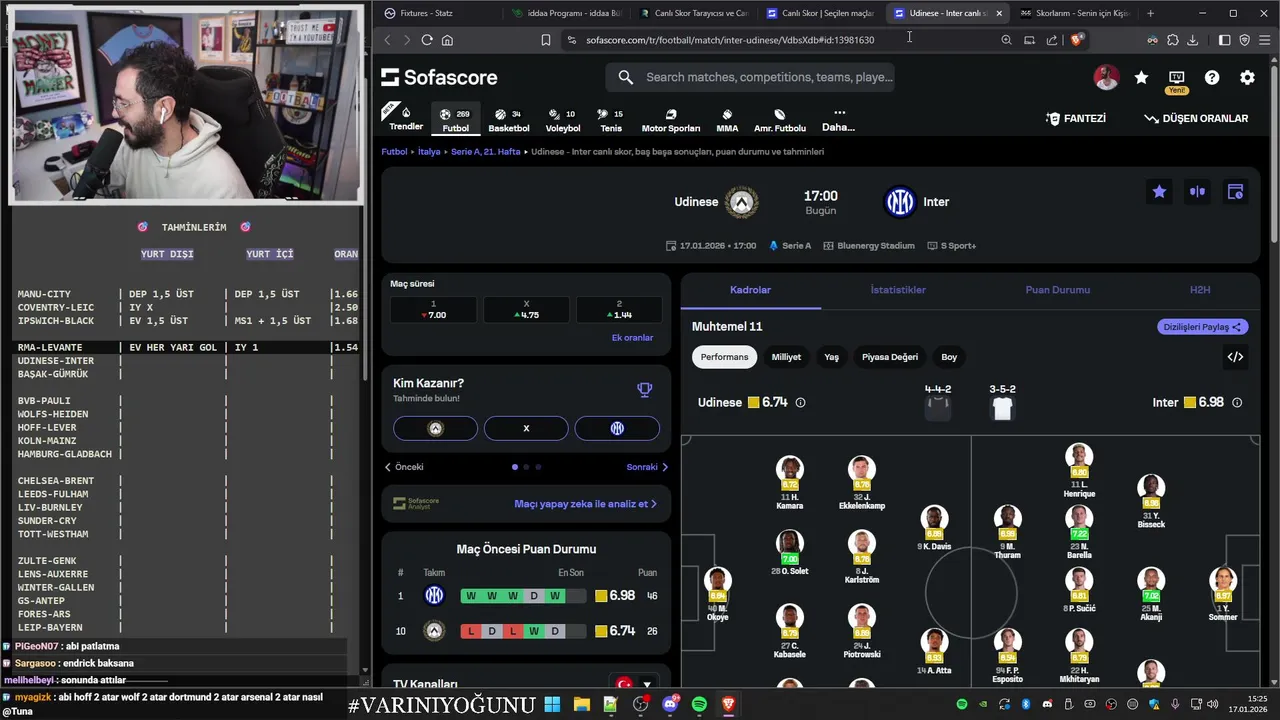Open browser downloads icon
This screenshot has width=1280, height=720.
pyautogui.click(x=1192, y=40)
